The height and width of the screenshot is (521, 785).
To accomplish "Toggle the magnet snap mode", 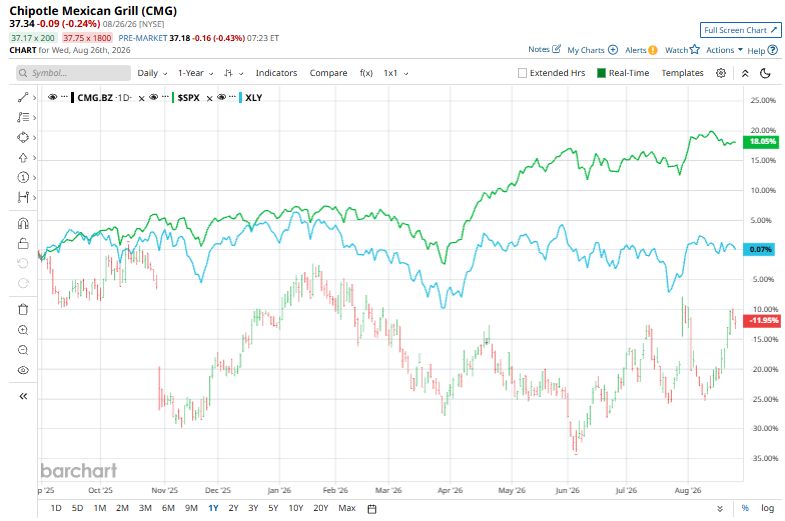I will [23, 223].
